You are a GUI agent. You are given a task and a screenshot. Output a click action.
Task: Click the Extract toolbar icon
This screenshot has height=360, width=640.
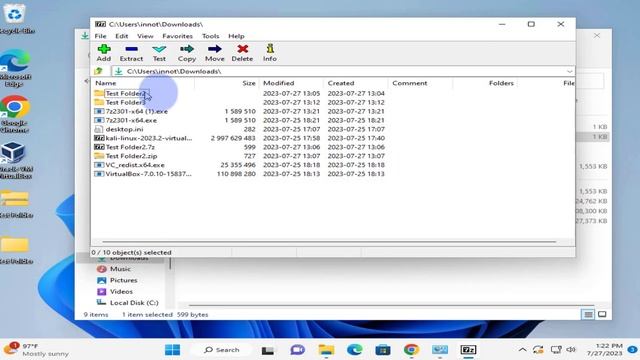[x=131, y=53]
